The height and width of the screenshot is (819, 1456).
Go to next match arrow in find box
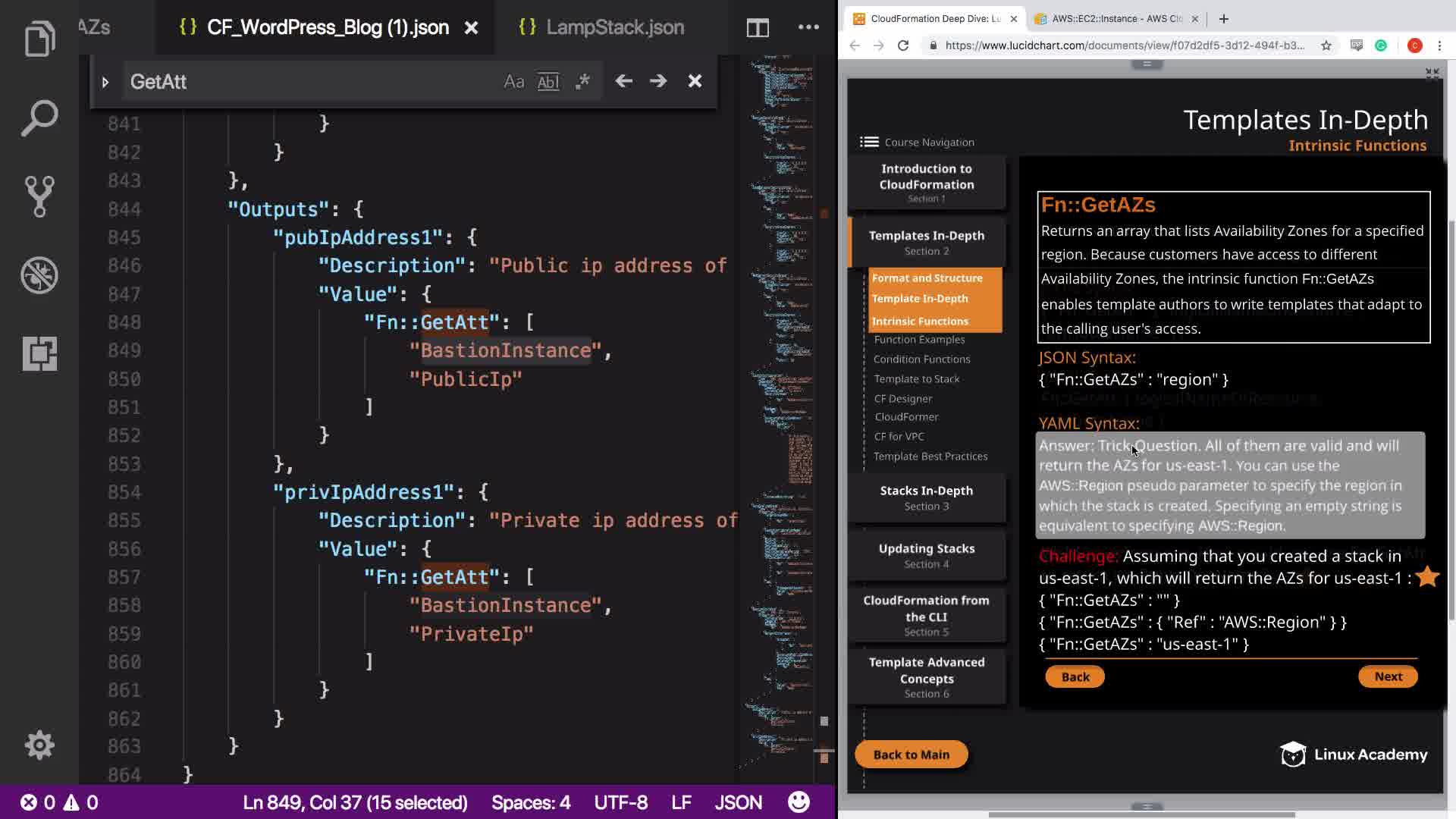(658, 81)
